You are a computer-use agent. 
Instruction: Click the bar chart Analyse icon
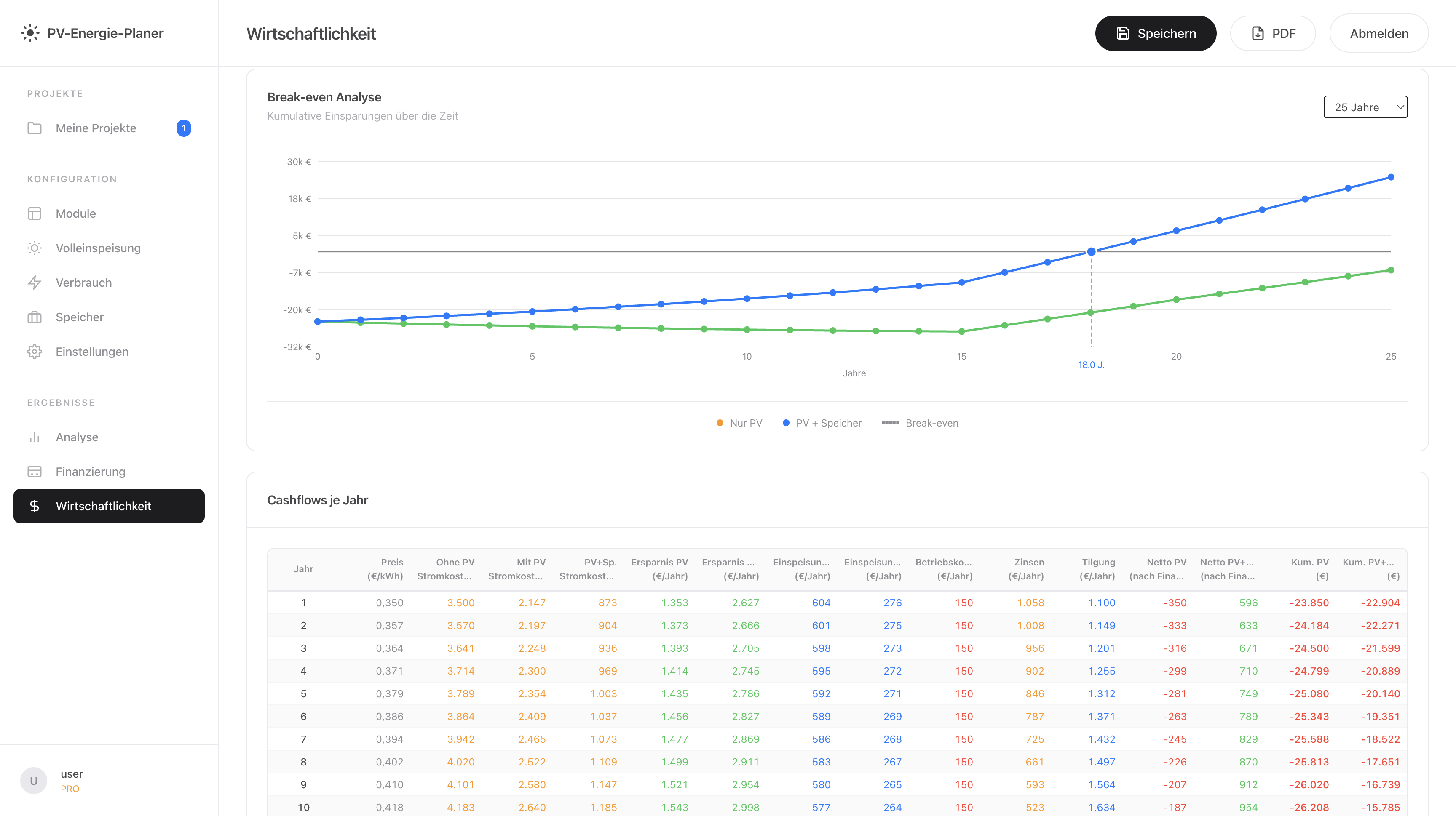[35, 437]
